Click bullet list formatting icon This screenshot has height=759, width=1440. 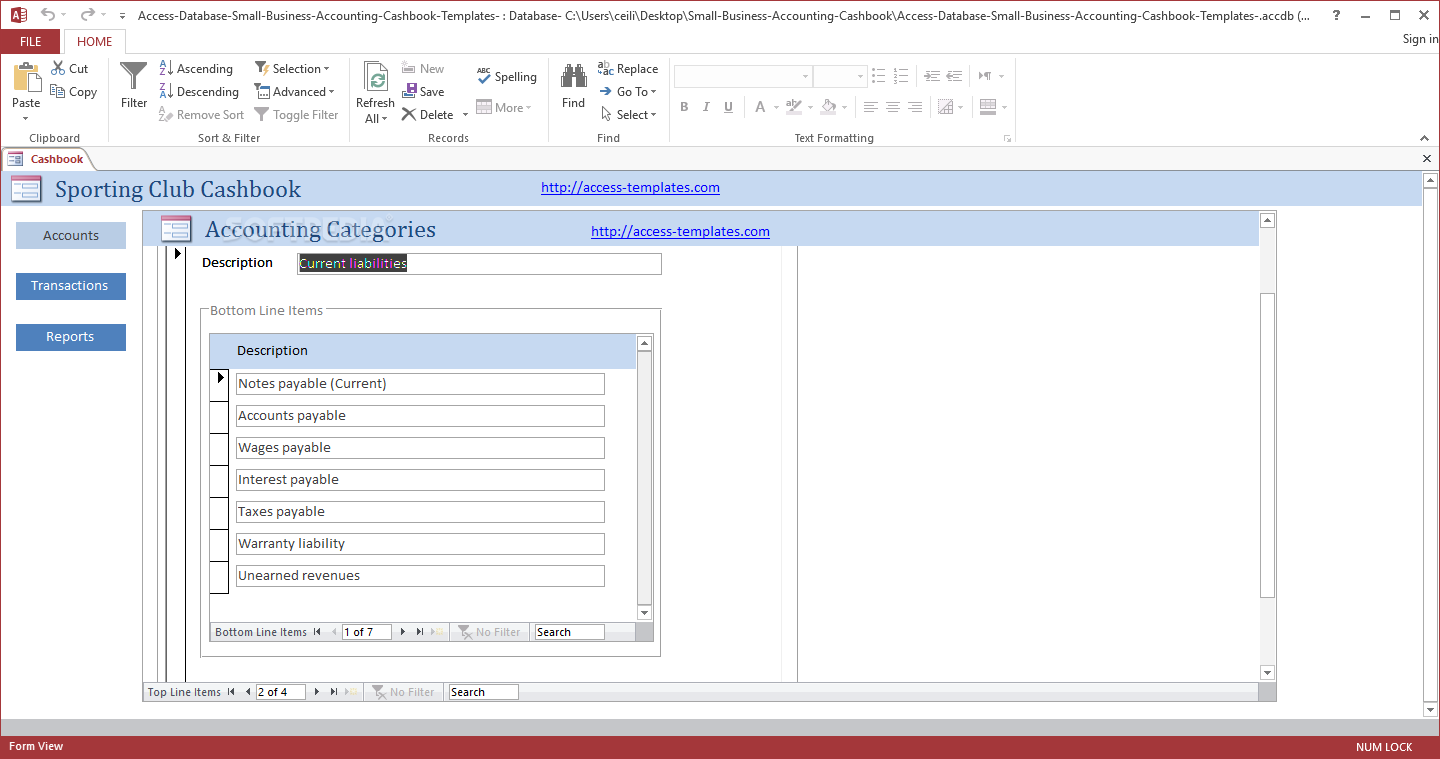[x=878, y=76]
